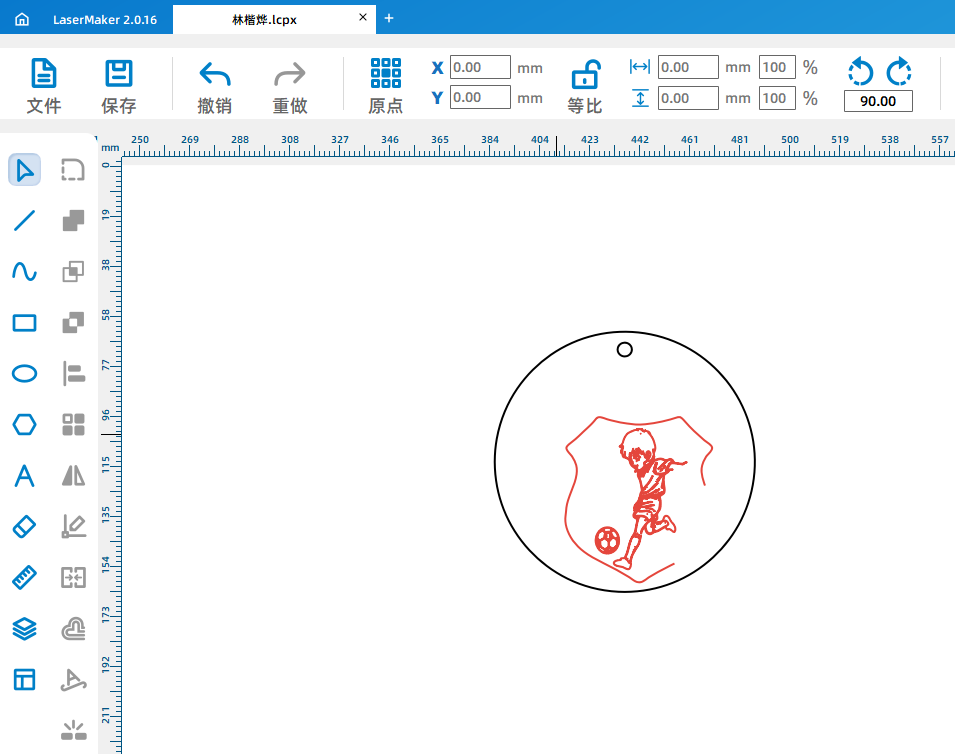
Task: Choose the straight line drawing tool
Action: [x=24, y=221]
